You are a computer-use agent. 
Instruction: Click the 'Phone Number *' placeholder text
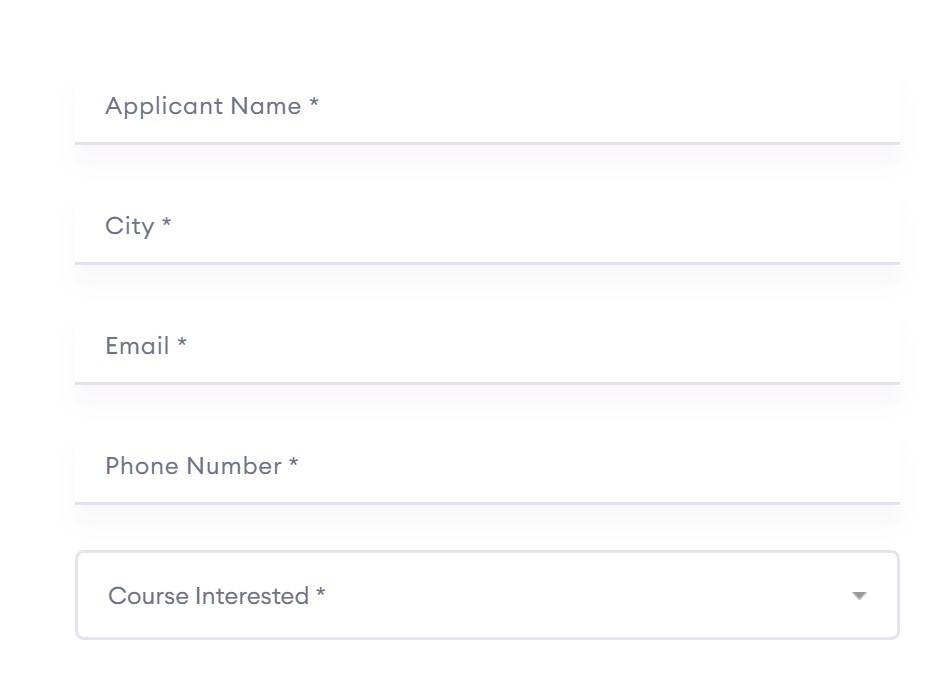(193, 466)
